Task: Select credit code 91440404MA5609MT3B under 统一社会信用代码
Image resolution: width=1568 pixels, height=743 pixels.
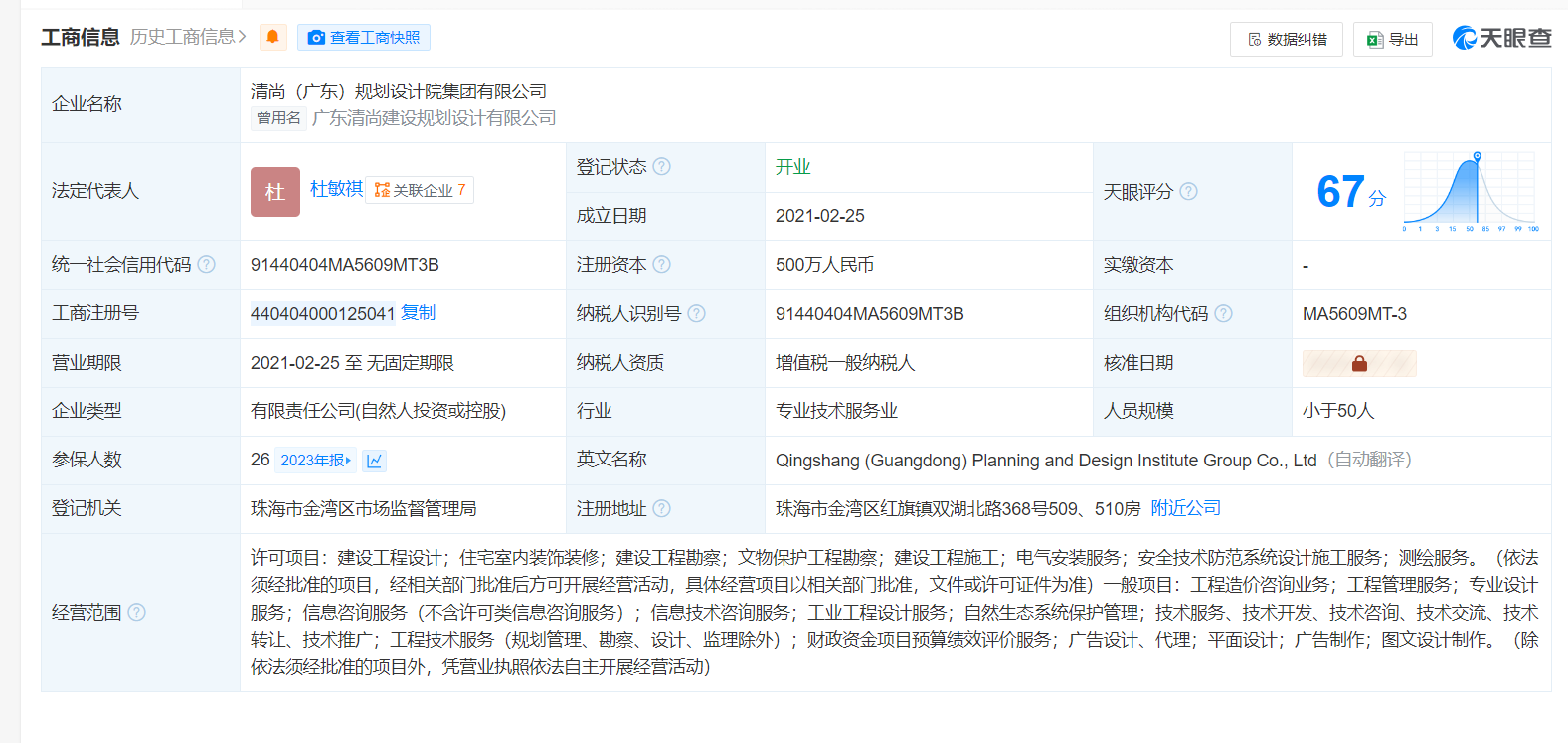Action: [345, 265]
